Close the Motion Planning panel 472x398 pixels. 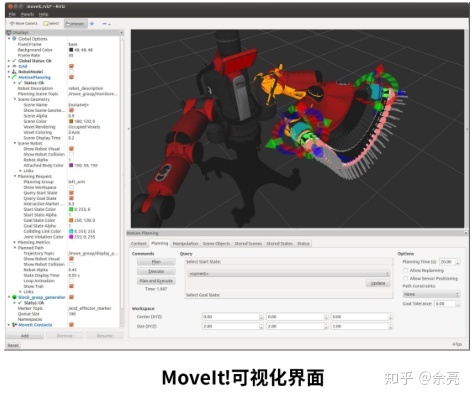(x=465, y=233)
